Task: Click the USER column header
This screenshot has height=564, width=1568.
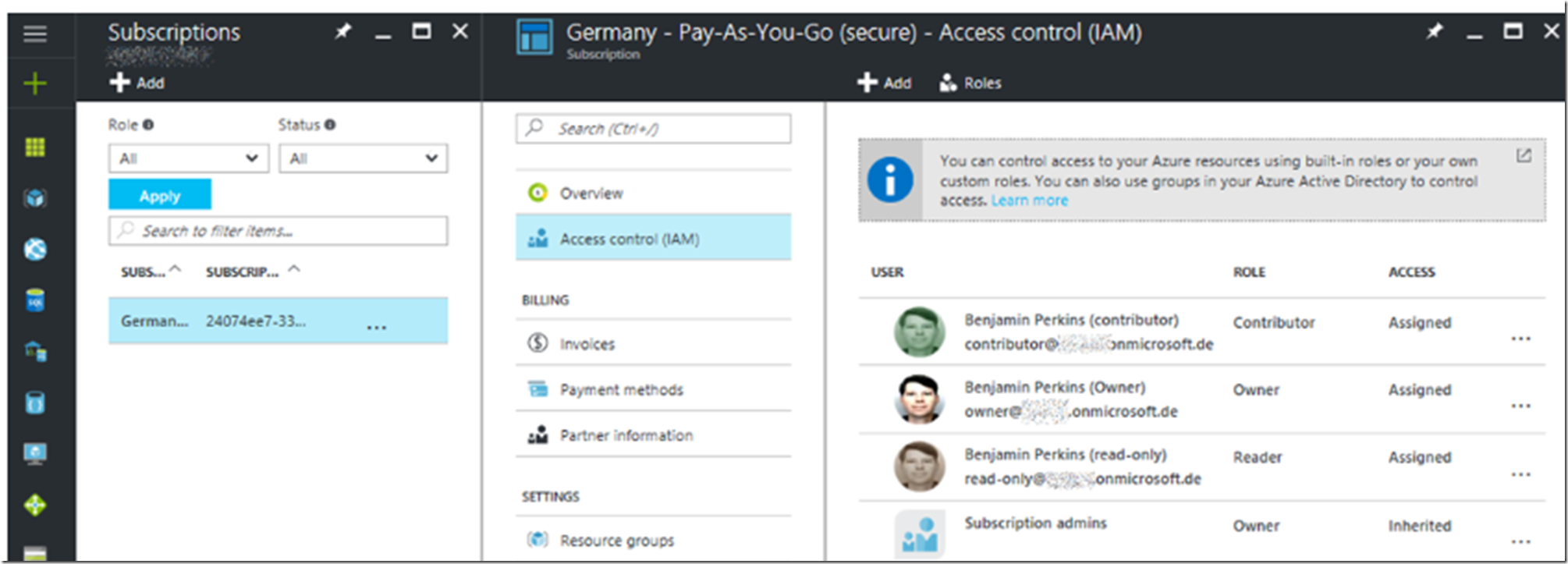Action: click(x=888, y=272)
